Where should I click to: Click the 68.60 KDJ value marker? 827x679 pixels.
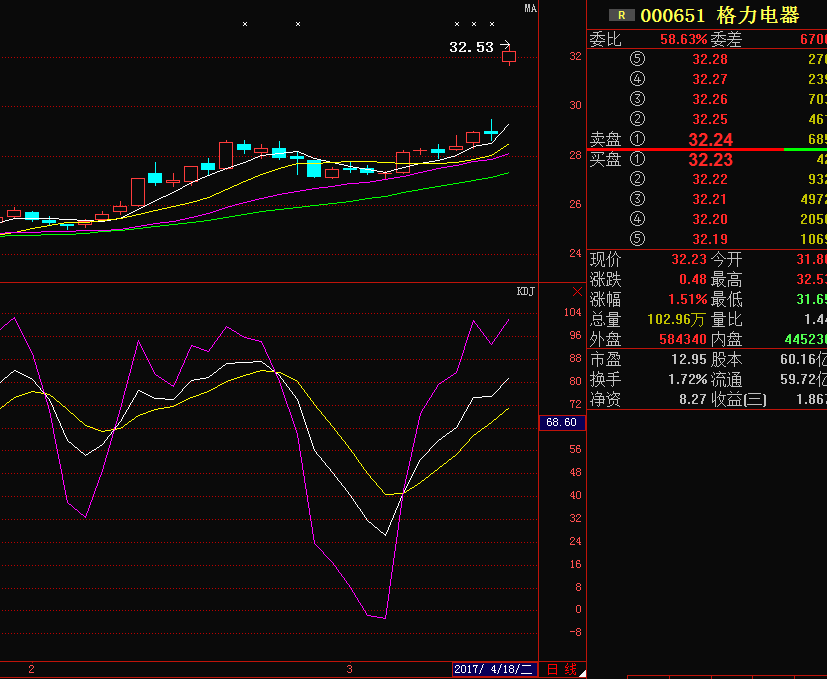click(x=561, y=423)
